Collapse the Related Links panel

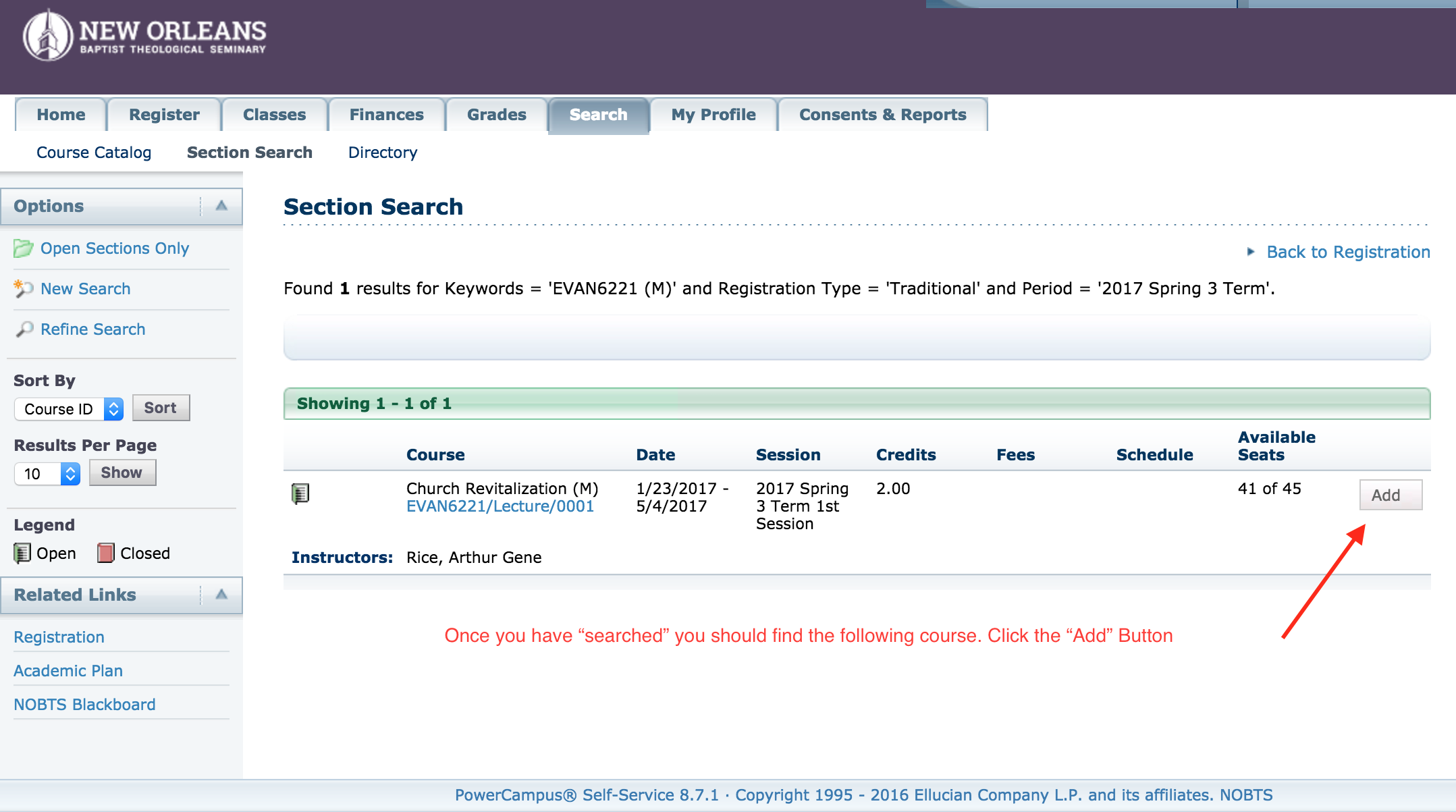(x=221, y=595)
